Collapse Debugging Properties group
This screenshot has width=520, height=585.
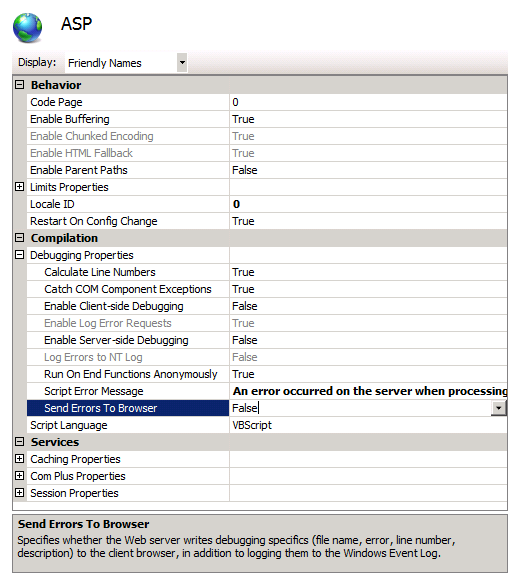point(19,255)
